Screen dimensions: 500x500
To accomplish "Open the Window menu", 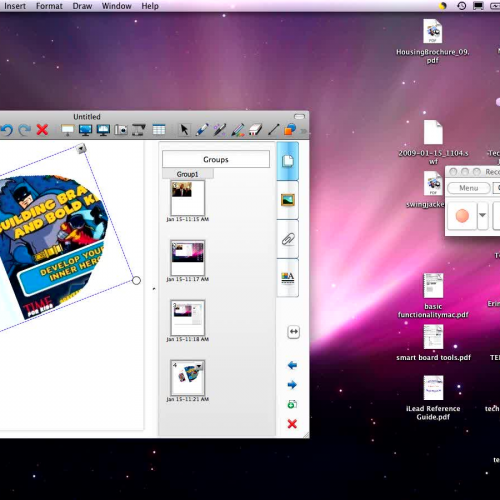I will pyautogui.click(x=116, y=6).
